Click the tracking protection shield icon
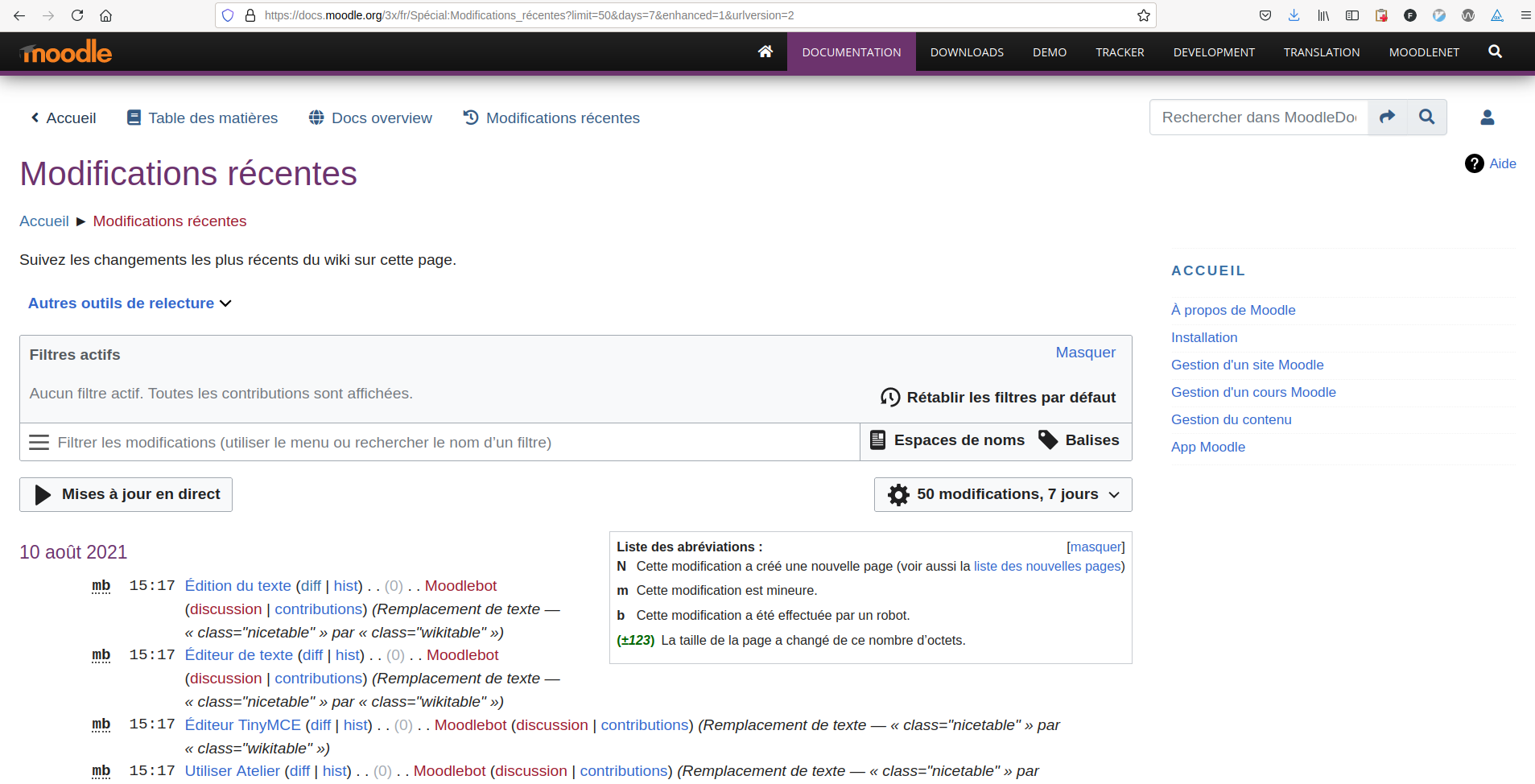Image resolution: width=1535 pixels, height=784 pixels. pos(228,15)
